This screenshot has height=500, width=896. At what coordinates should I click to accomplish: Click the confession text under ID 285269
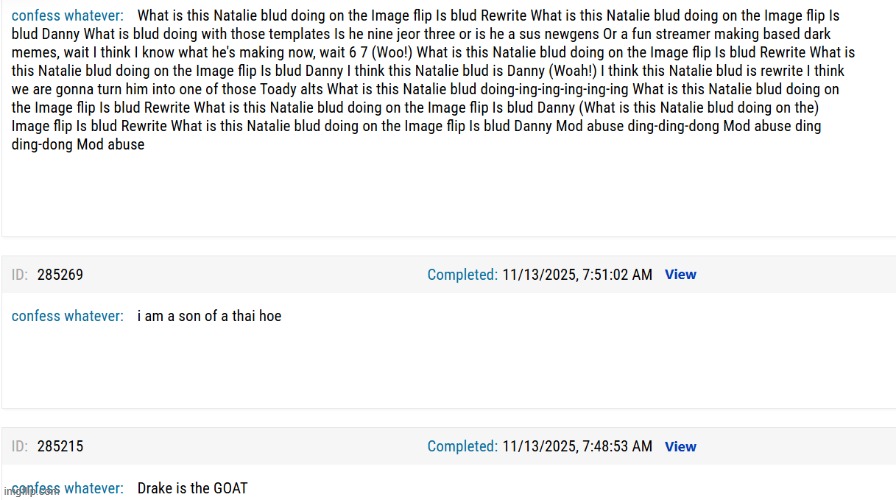[209, 316]
